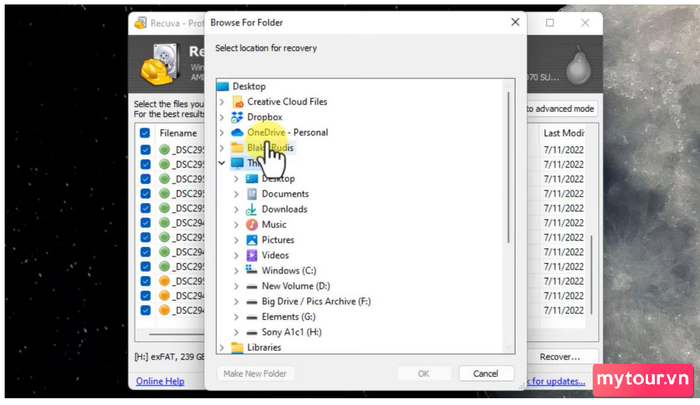
Task: Expand the Dropbox tree node
Action: (222, 117)
